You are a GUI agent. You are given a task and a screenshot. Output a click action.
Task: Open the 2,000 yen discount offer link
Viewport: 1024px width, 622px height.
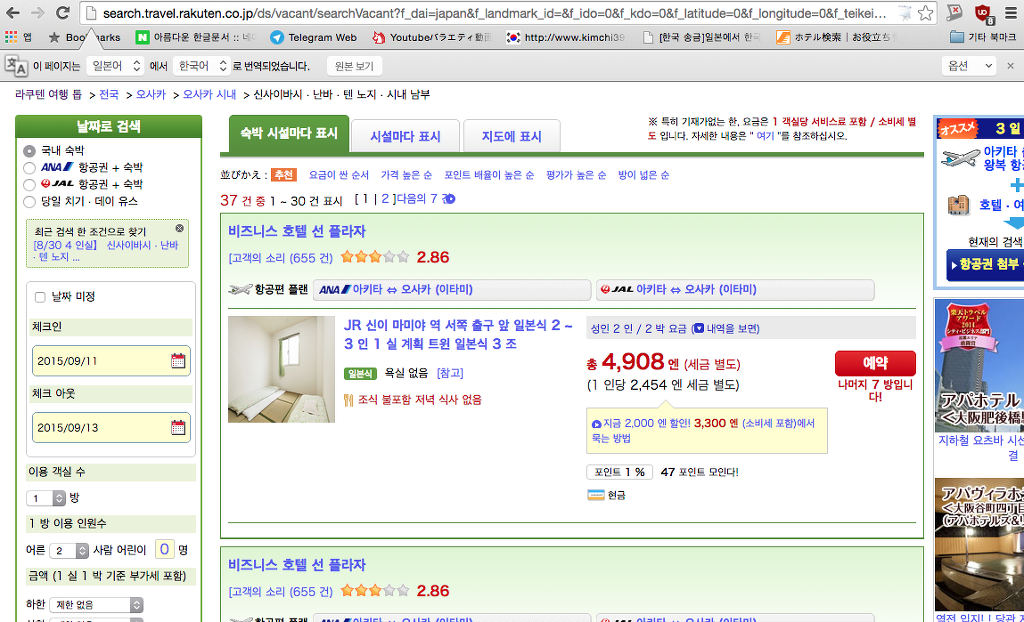tap(703, 431)
